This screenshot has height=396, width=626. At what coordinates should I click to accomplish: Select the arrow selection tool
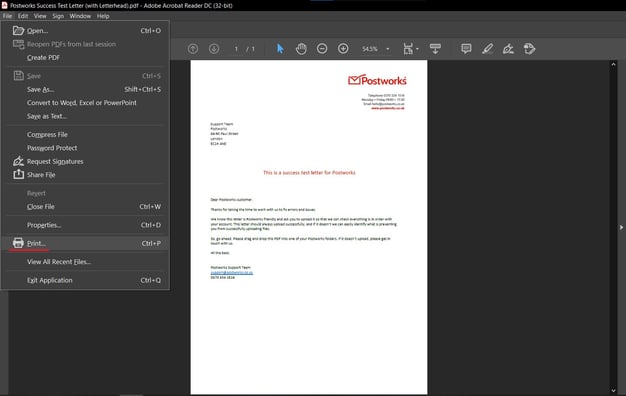click(280, 49)
